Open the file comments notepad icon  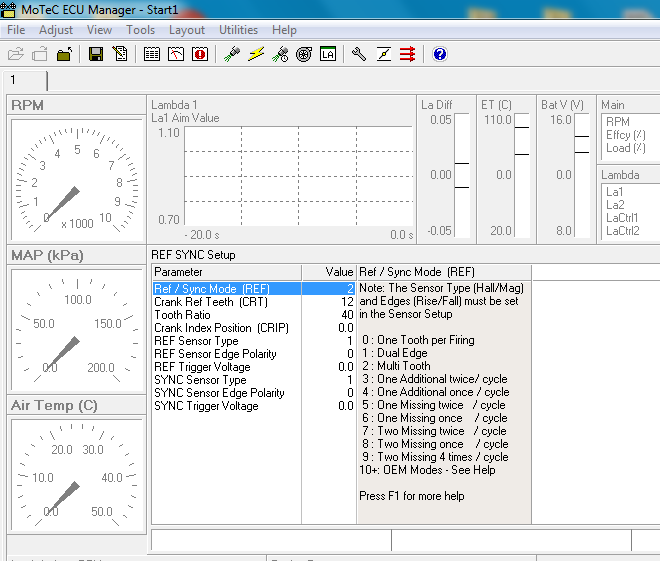tap(120, 54)
